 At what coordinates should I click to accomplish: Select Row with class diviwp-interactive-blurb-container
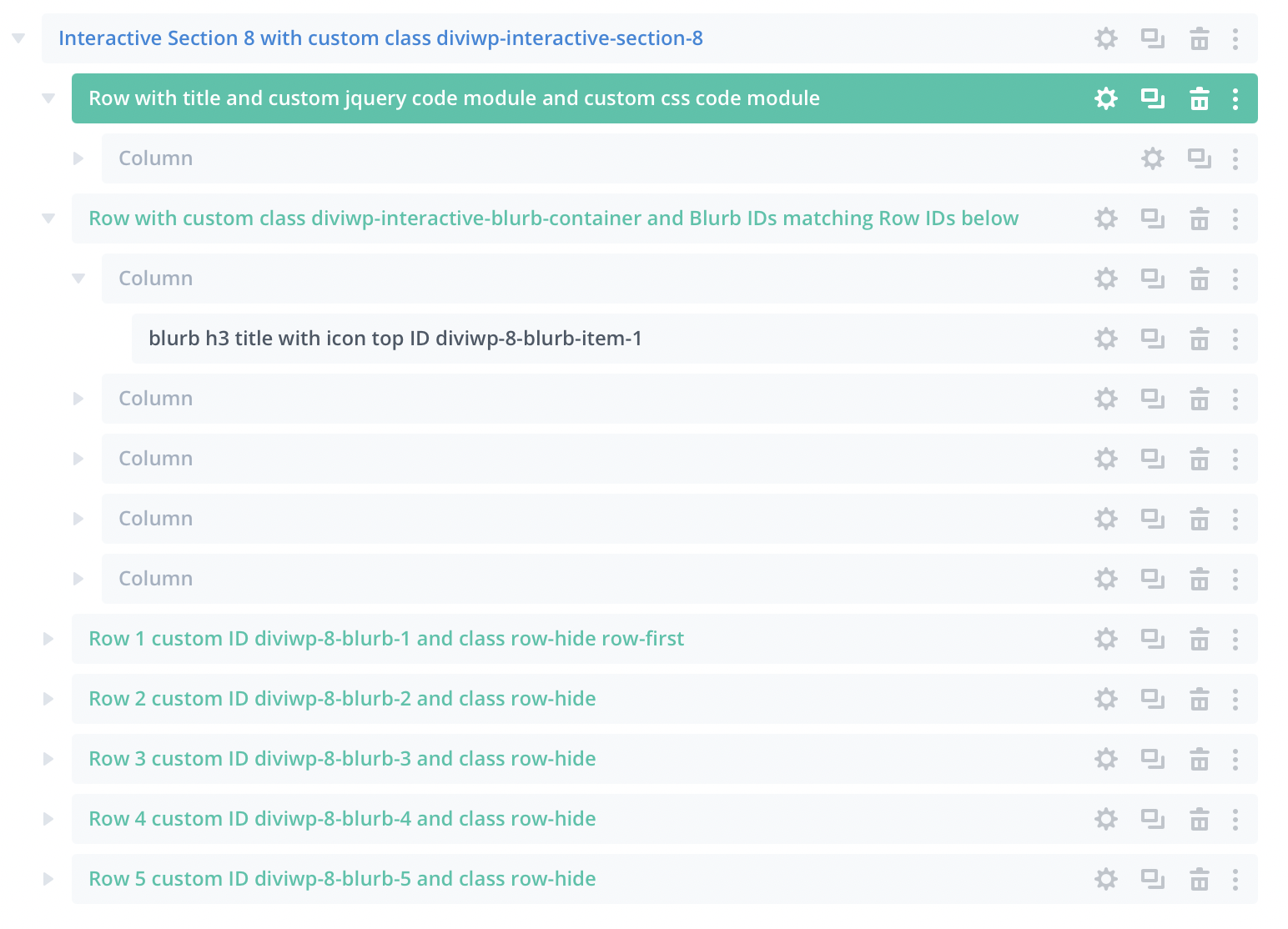tap(554, 218)
